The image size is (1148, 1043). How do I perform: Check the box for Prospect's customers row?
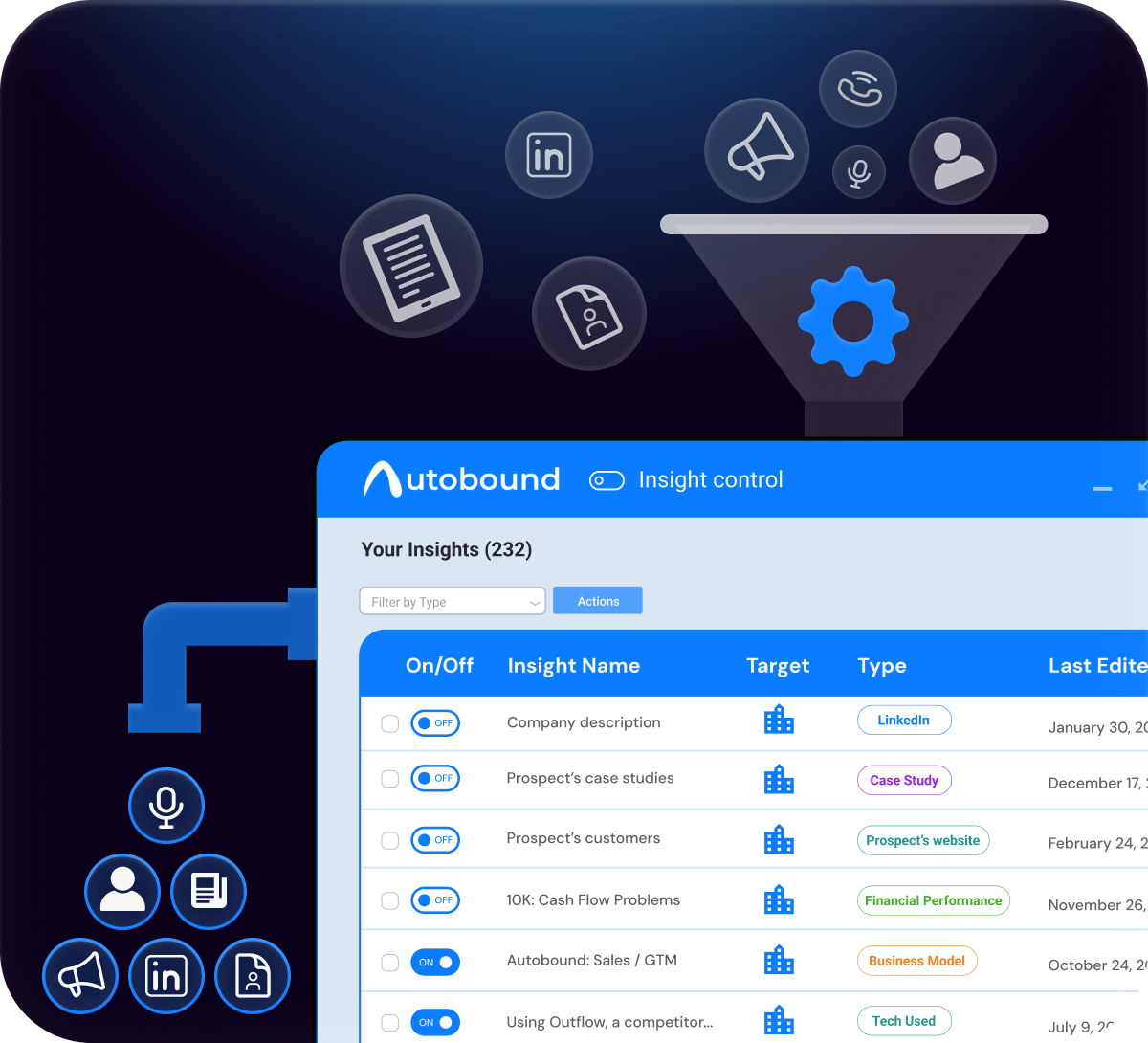(x=390, y=840)
